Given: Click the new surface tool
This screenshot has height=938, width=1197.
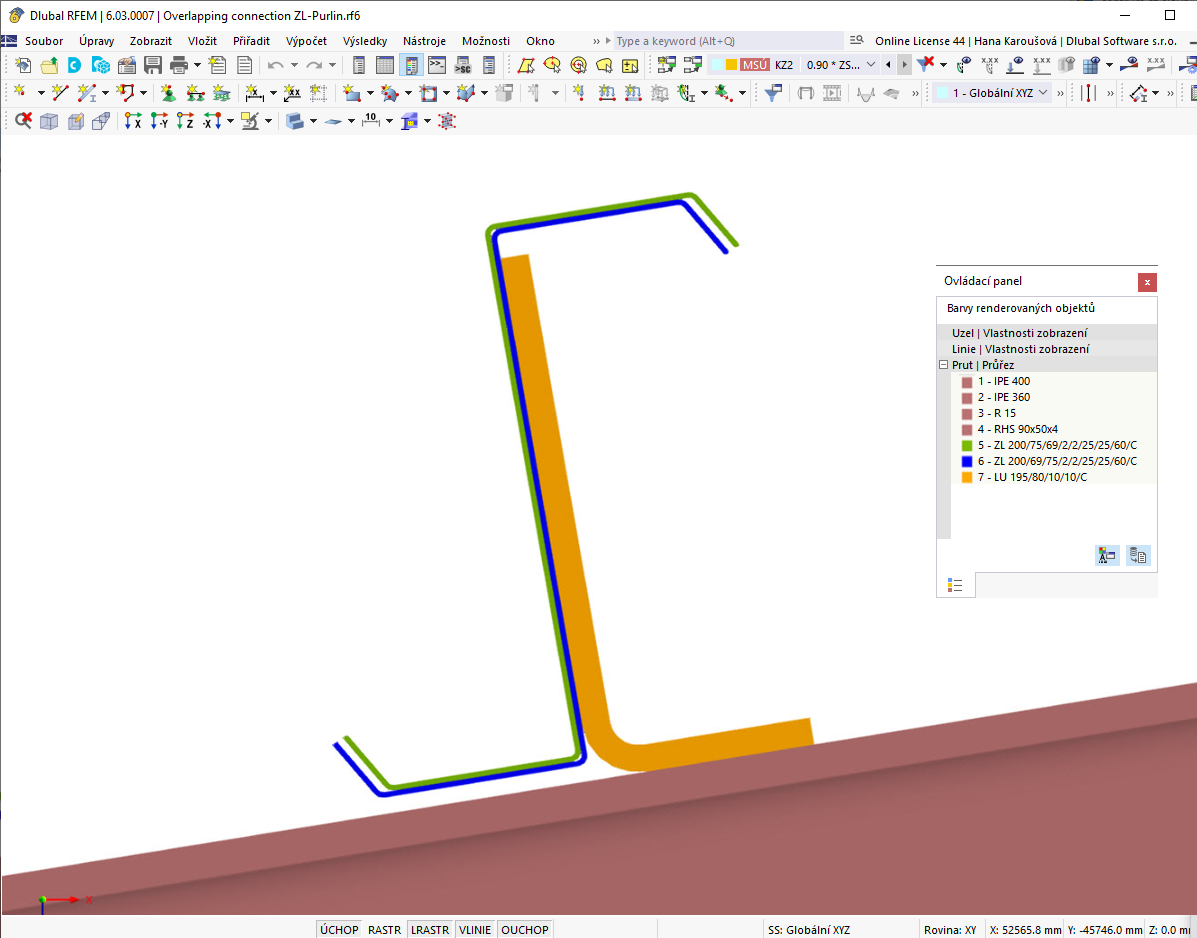Looking at the screenshot, I should point(351,93).
